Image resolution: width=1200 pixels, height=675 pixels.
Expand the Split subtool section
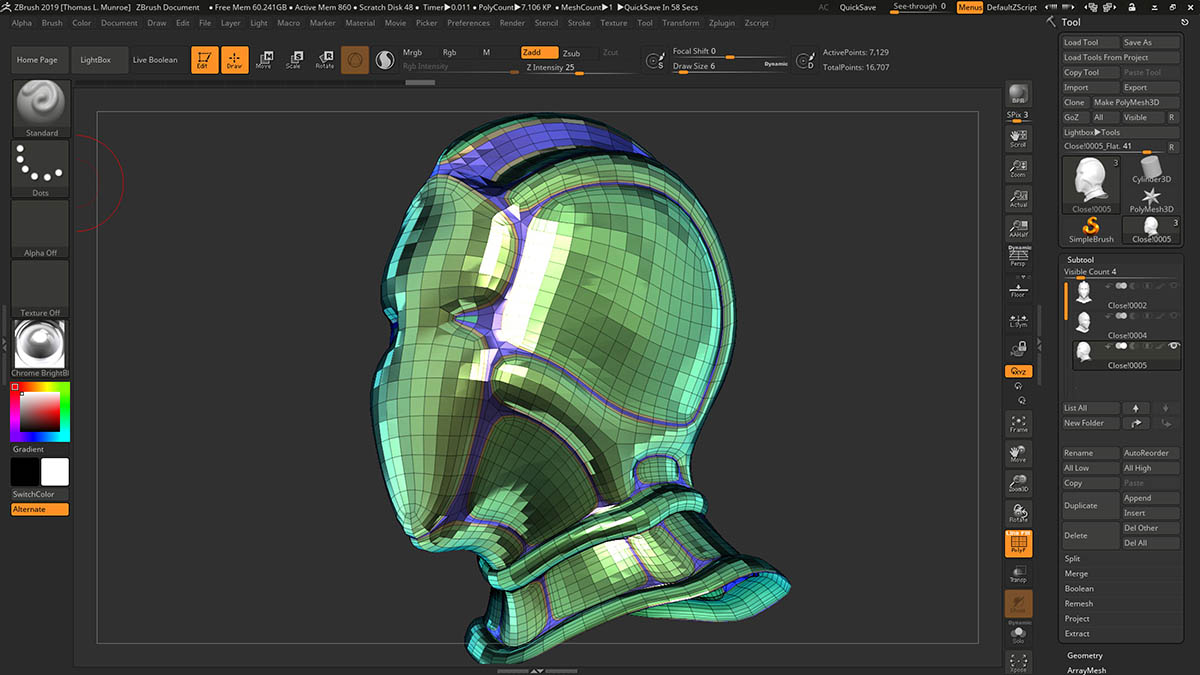[x=1073, y=559]
